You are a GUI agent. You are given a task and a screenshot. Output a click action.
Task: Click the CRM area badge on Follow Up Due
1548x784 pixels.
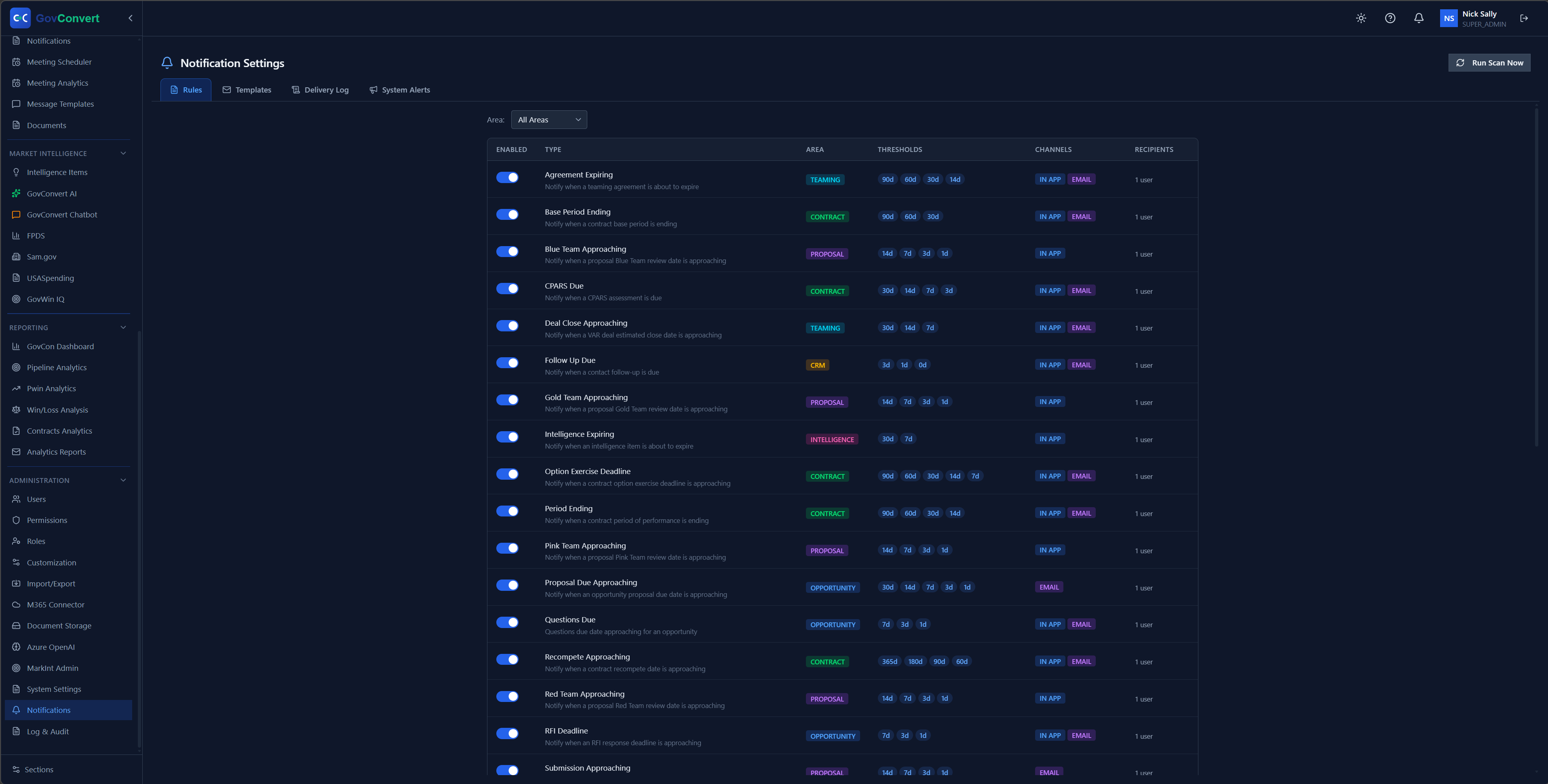click(817, 365)
